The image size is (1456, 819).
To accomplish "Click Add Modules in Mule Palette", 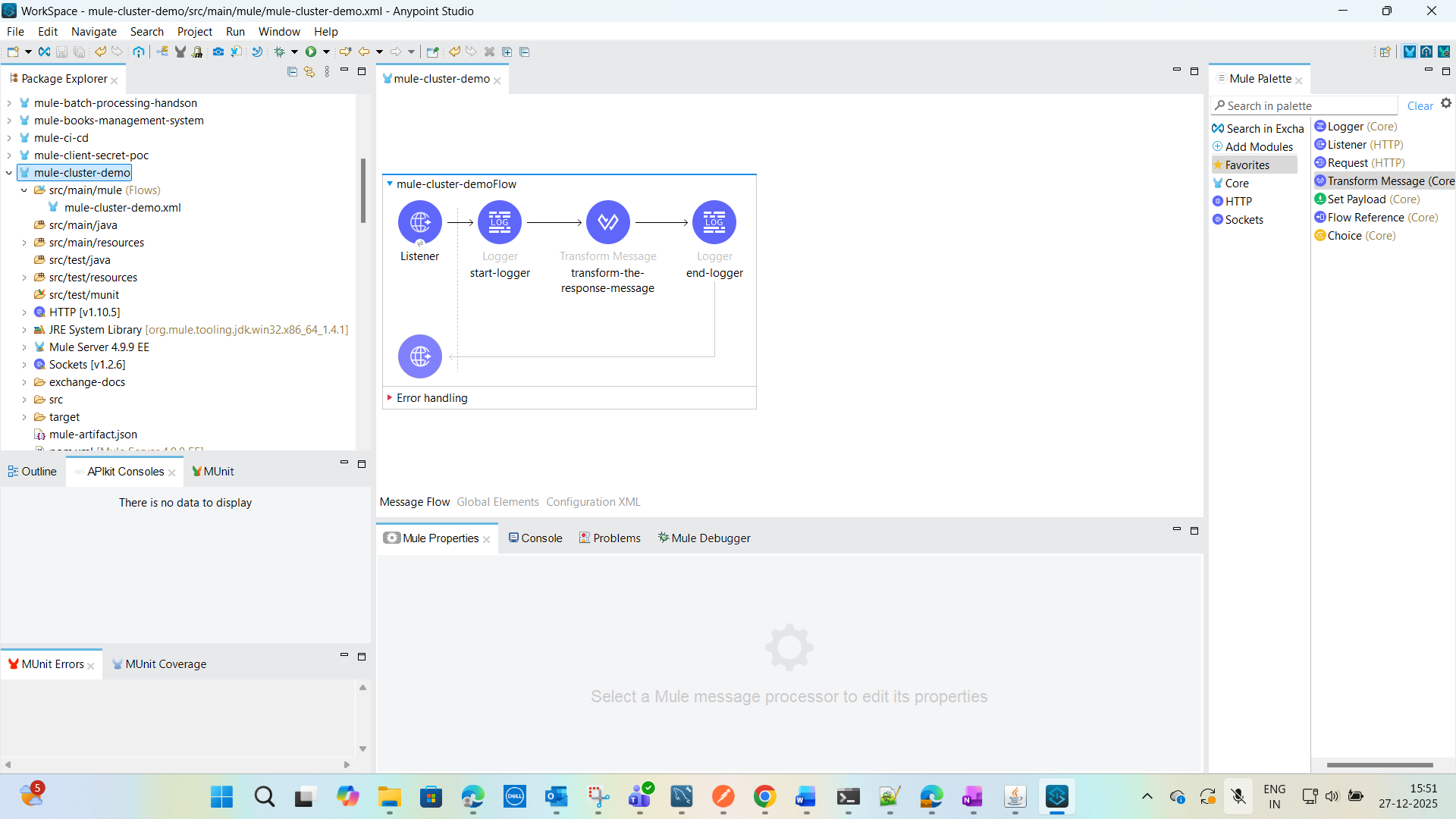I will point(1259,146).
